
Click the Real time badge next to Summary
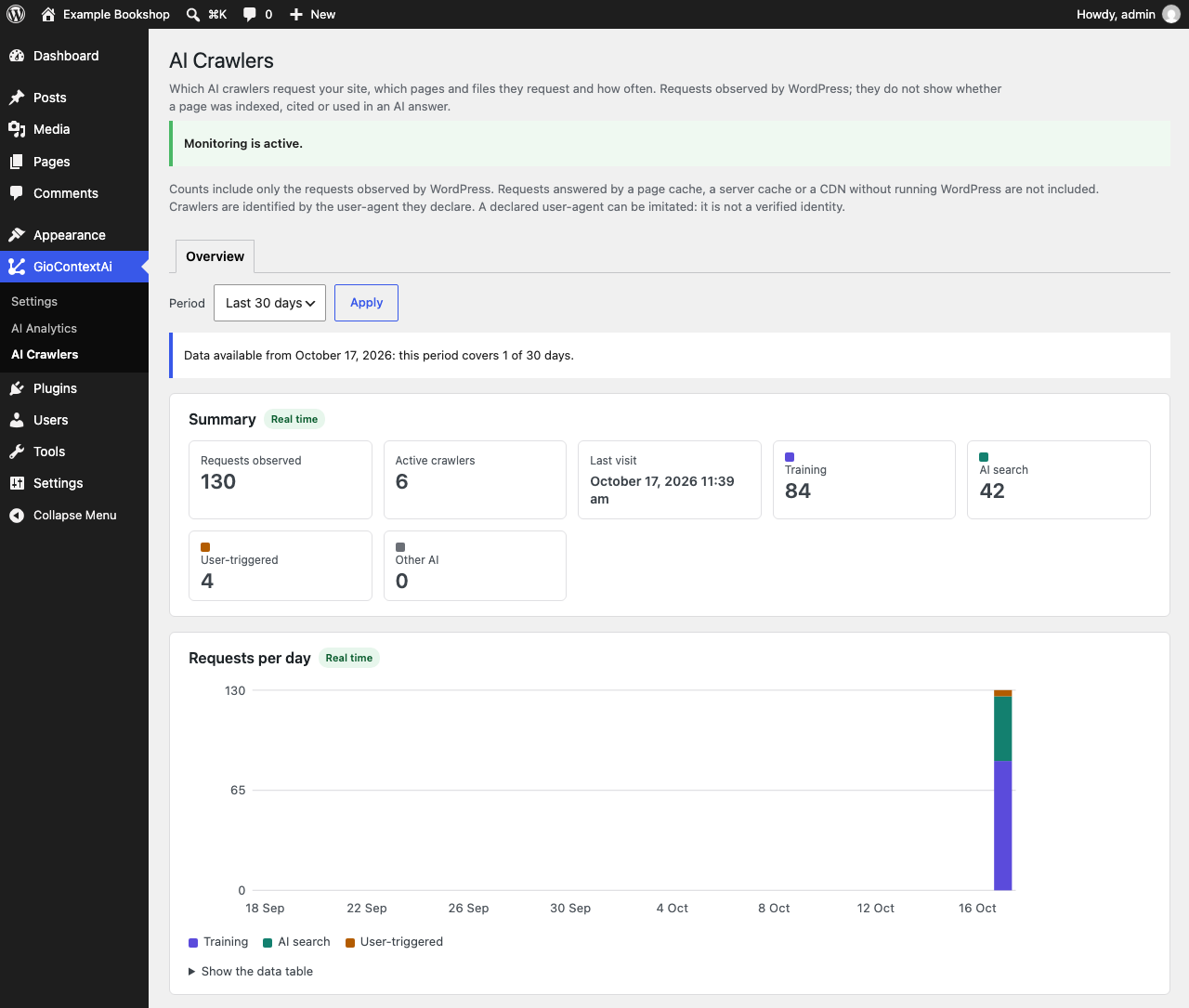(x=294, y=419)
